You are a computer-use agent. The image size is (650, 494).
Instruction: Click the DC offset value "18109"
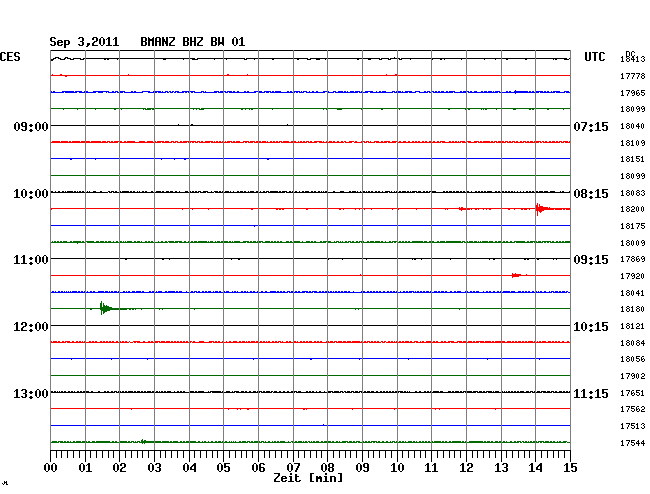[x=633, y=143]
